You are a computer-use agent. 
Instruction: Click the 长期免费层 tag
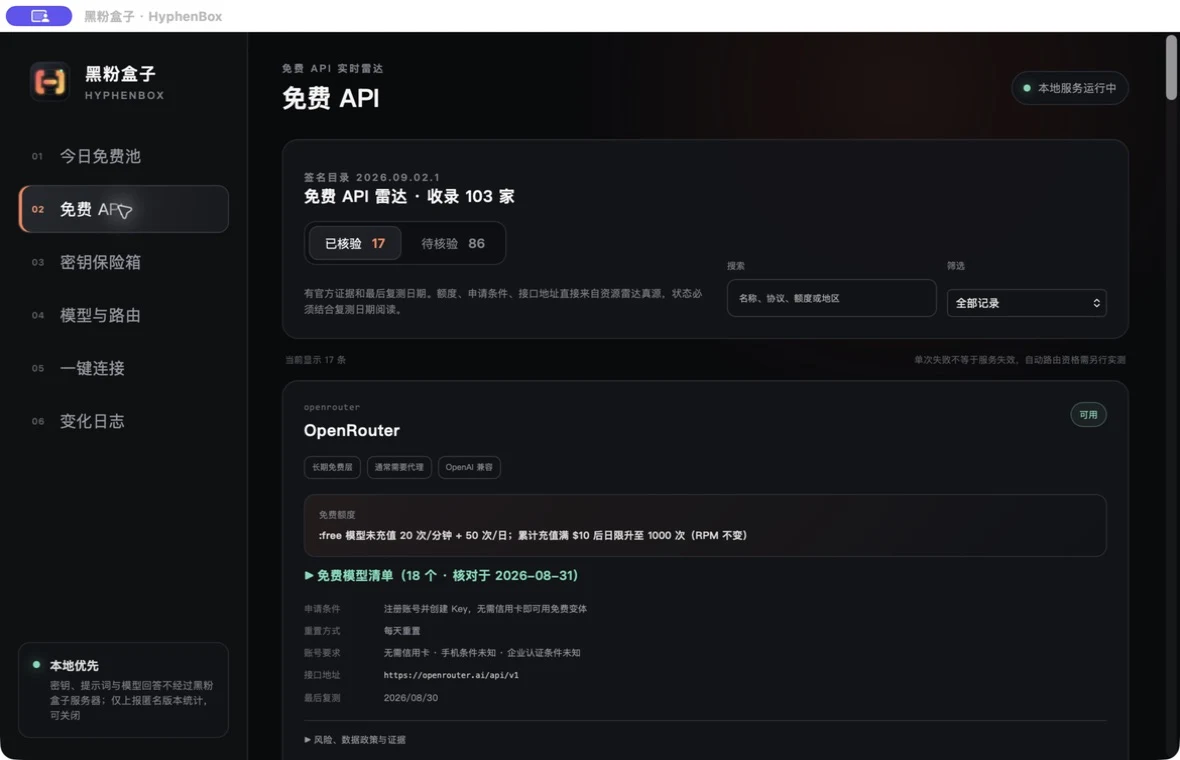coord(332,467)
